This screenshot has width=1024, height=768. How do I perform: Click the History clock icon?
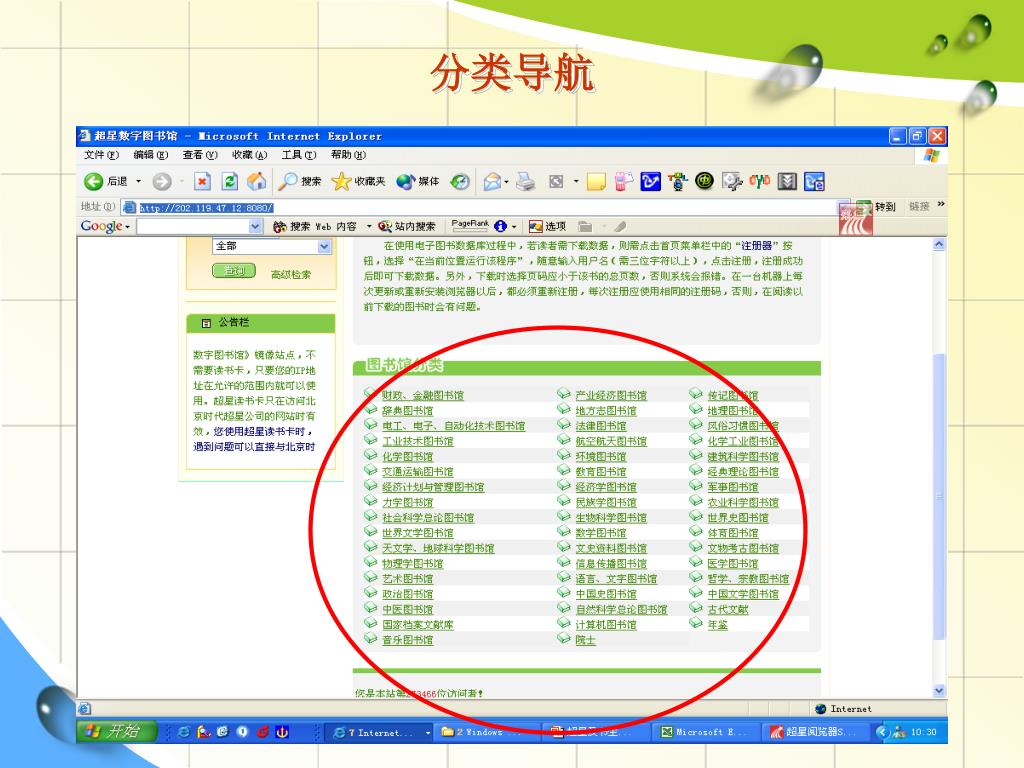coord(460,182)
